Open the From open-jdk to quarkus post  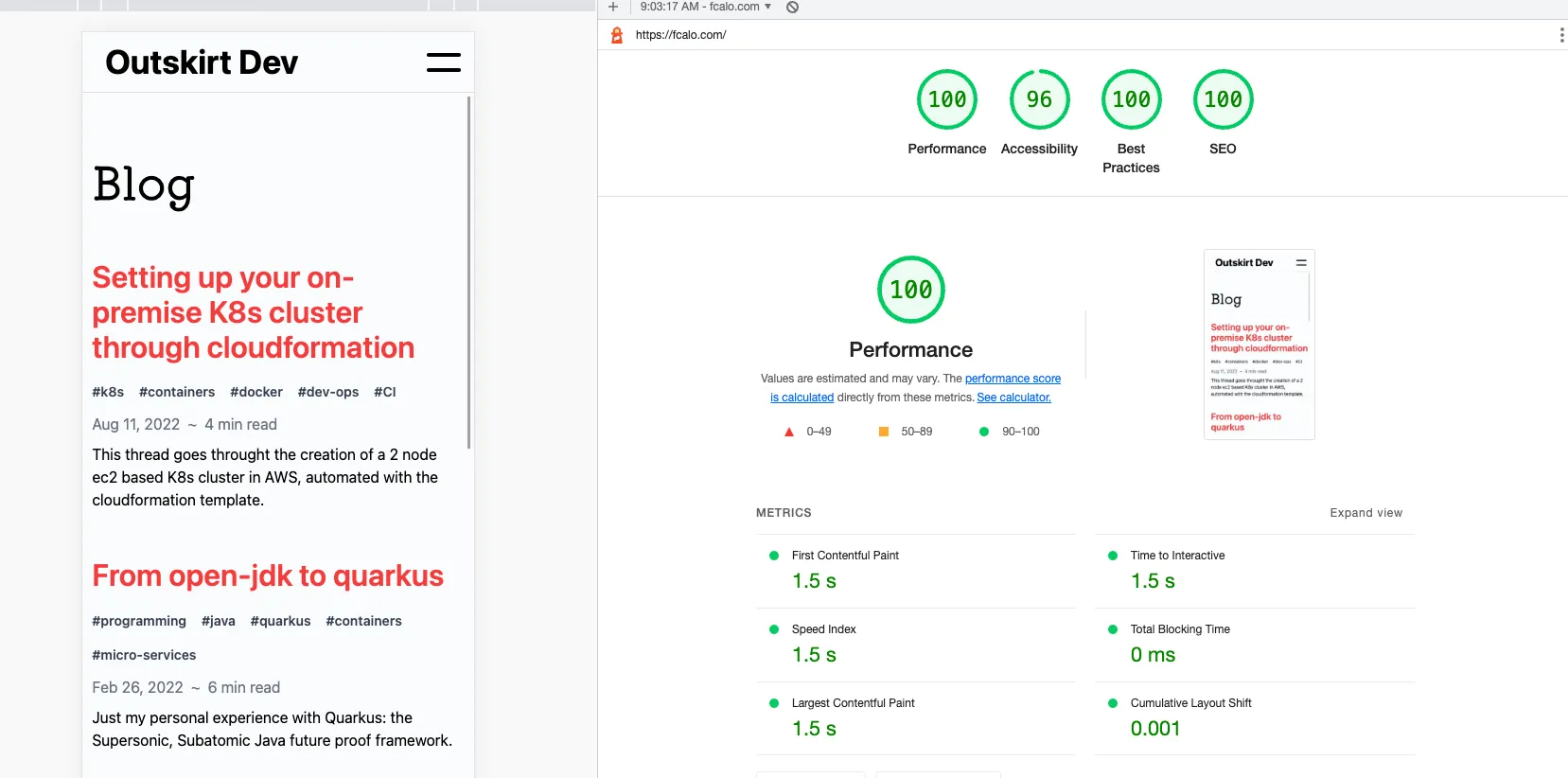coord(268,575)
